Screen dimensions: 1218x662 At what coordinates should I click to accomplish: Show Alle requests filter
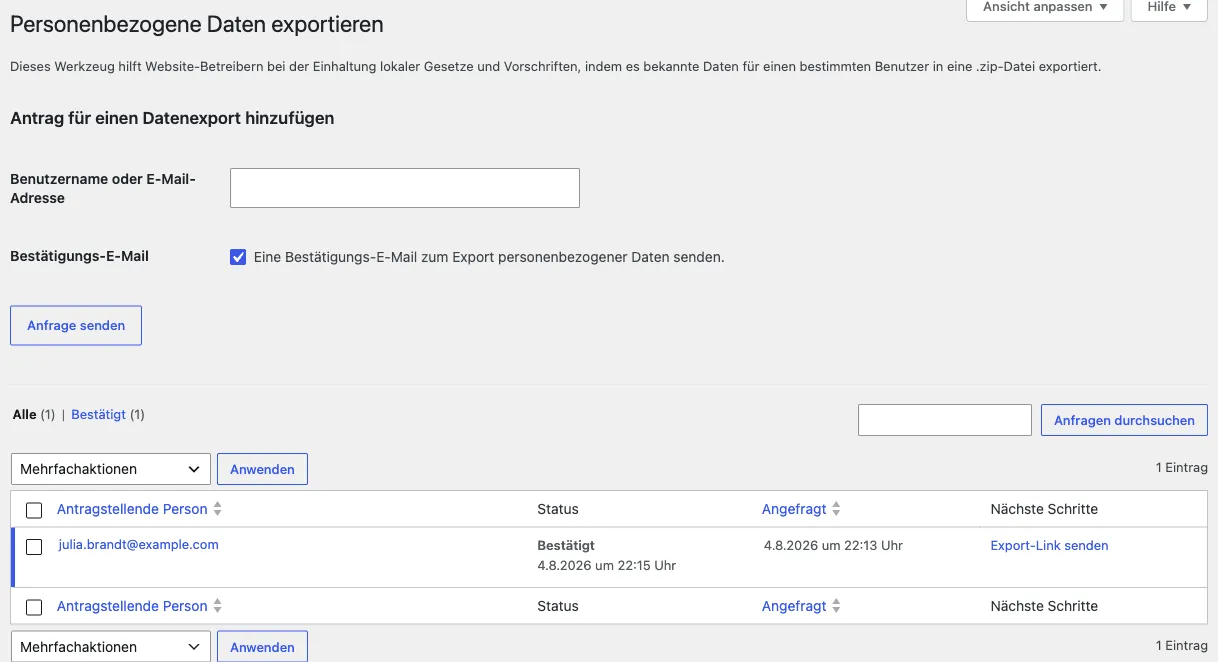click(24, 414)
